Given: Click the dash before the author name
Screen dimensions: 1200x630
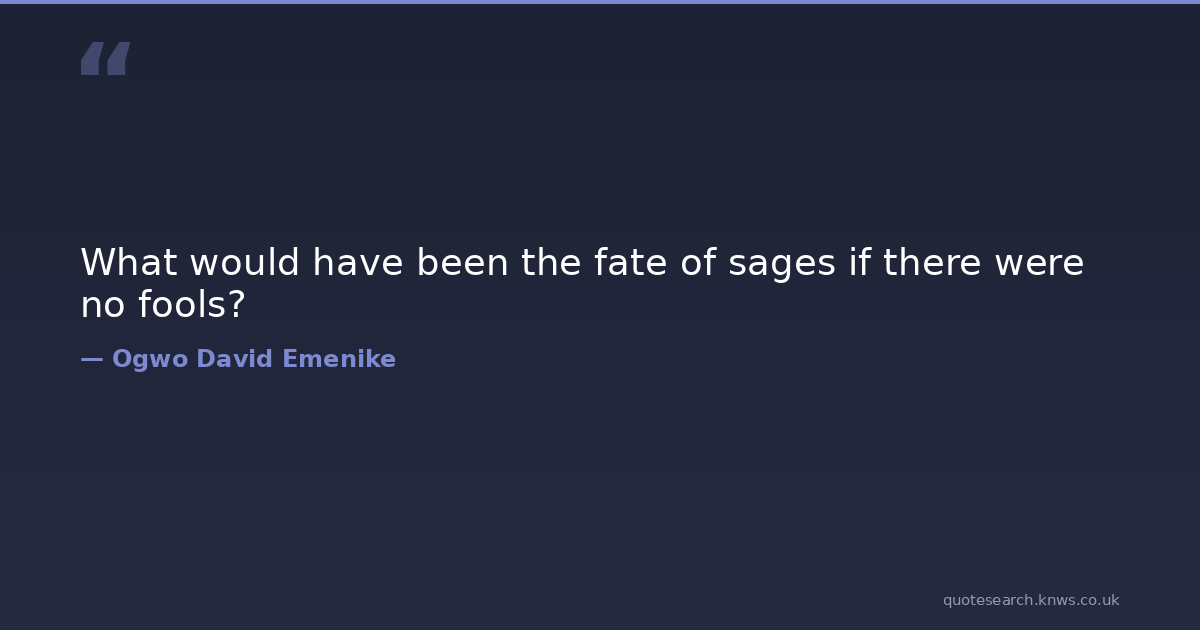Looking at the screenshot, I should (x=91, y=359).
